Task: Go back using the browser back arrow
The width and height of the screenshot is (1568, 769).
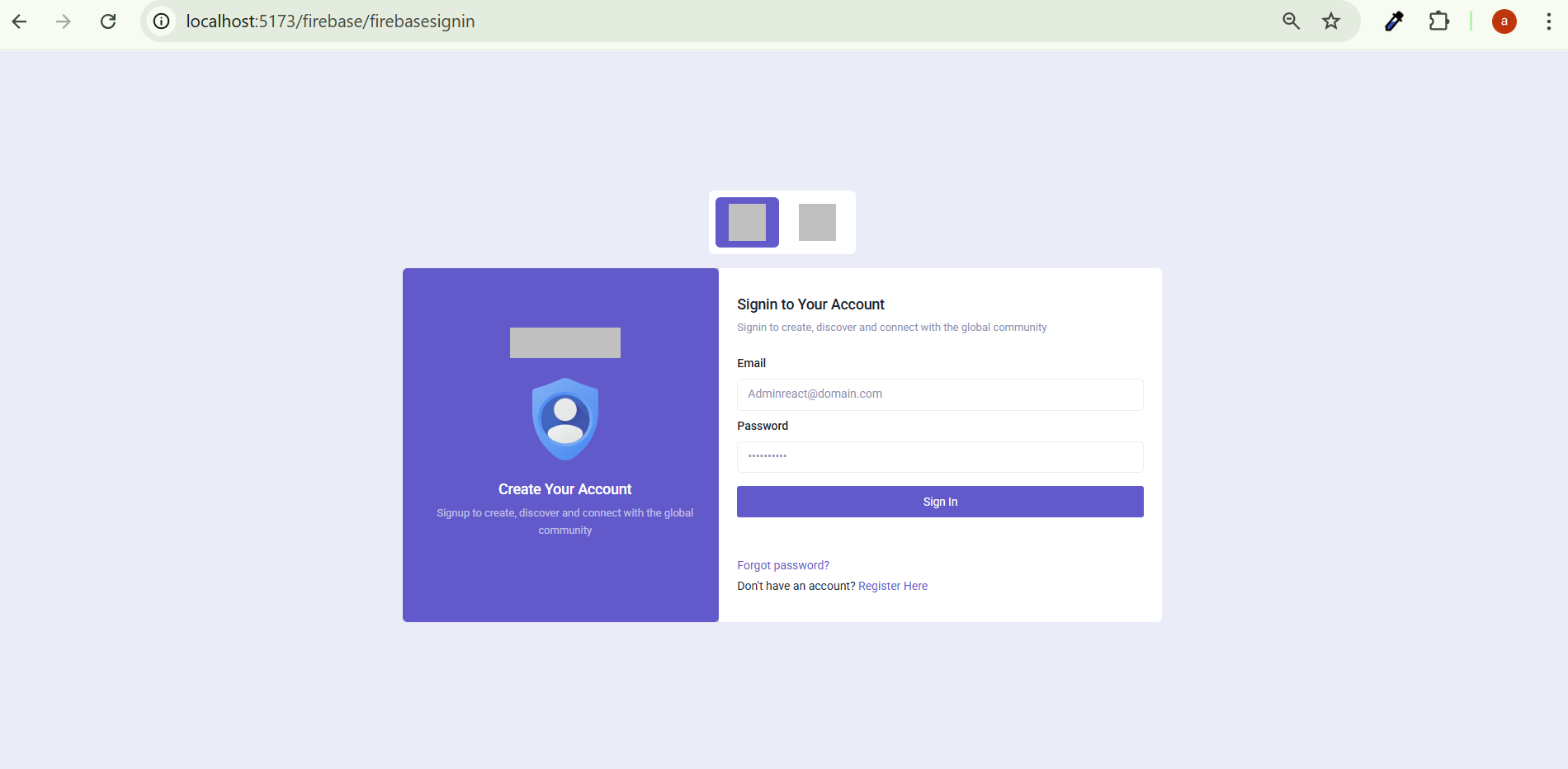Action: (20, 21)
